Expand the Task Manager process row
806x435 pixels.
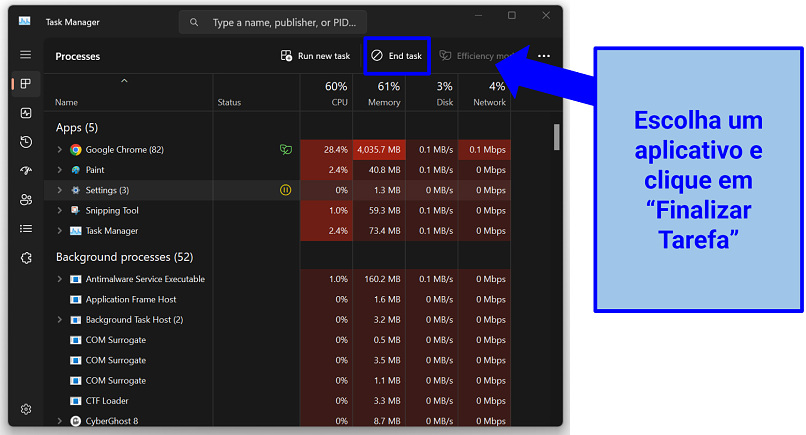tap(60, 231)
